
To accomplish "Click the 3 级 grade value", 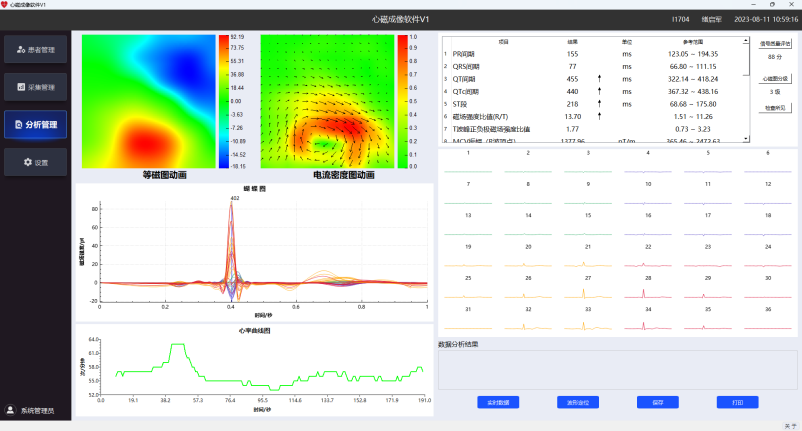I will (775, 92).
